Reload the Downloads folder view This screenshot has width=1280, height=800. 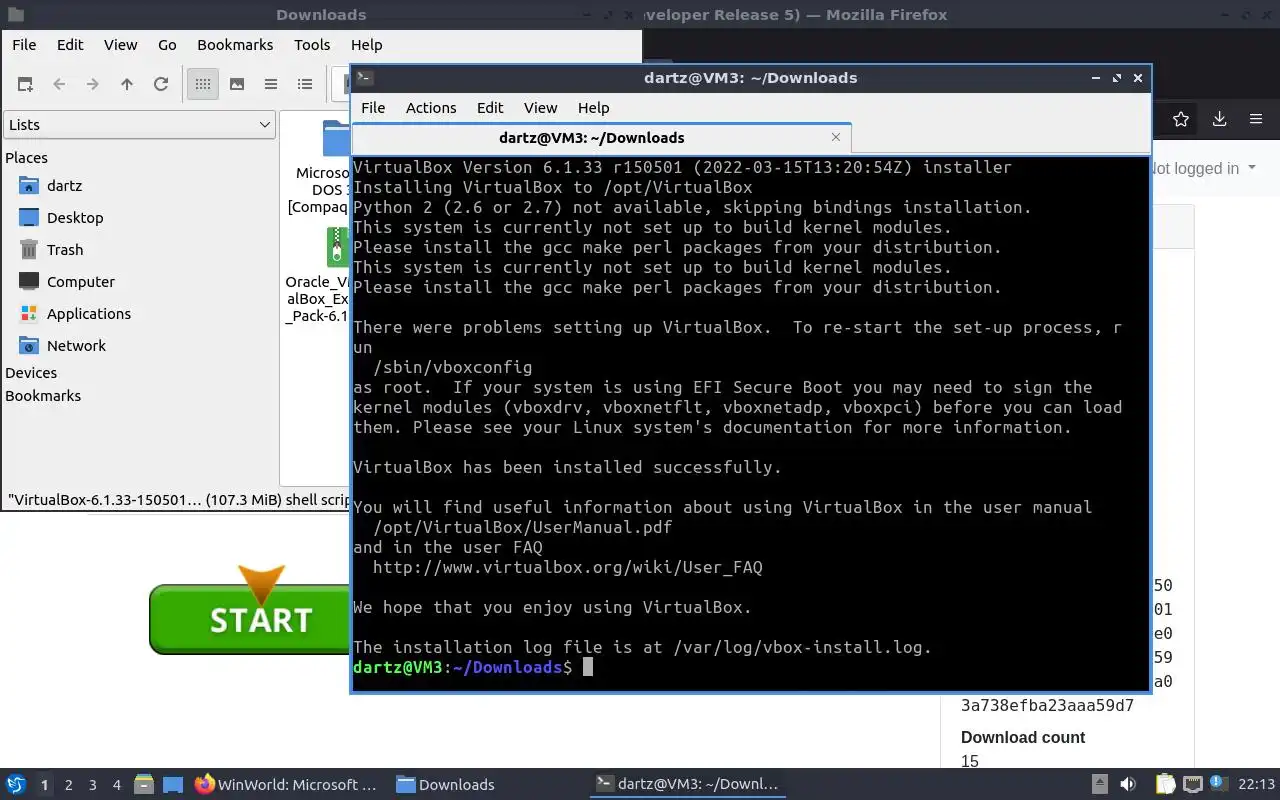pos(161,84)
